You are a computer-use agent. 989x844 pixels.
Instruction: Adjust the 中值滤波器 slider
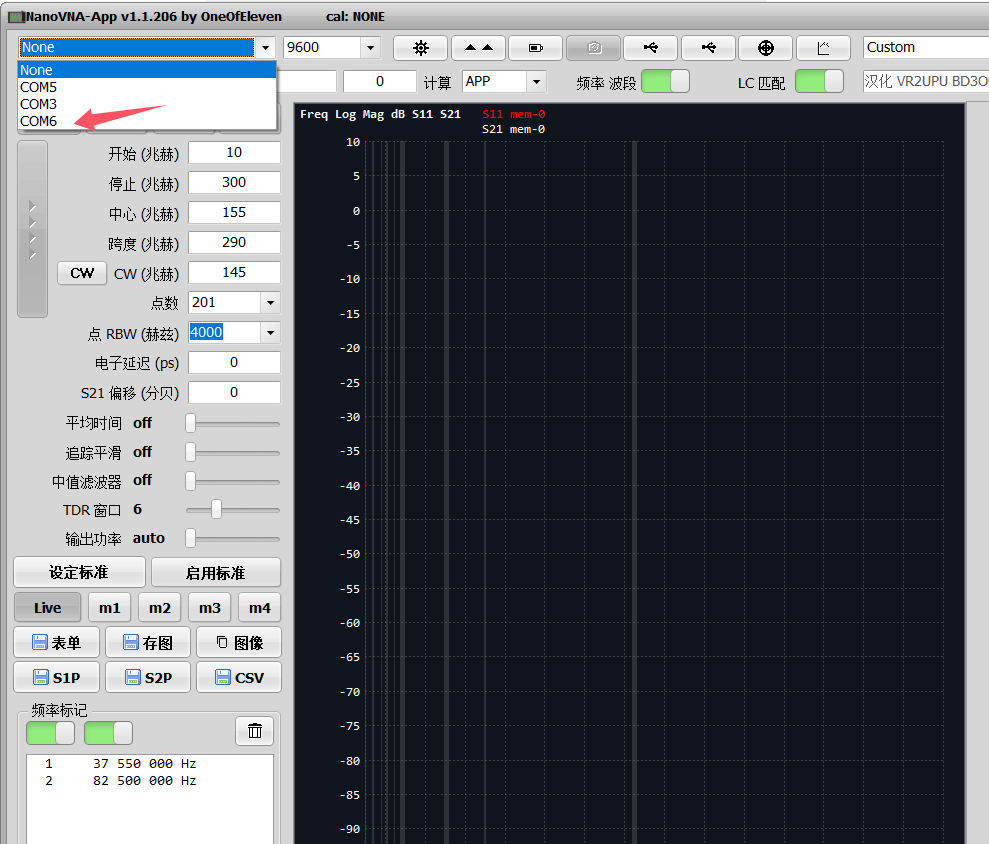tap(190, 481)
